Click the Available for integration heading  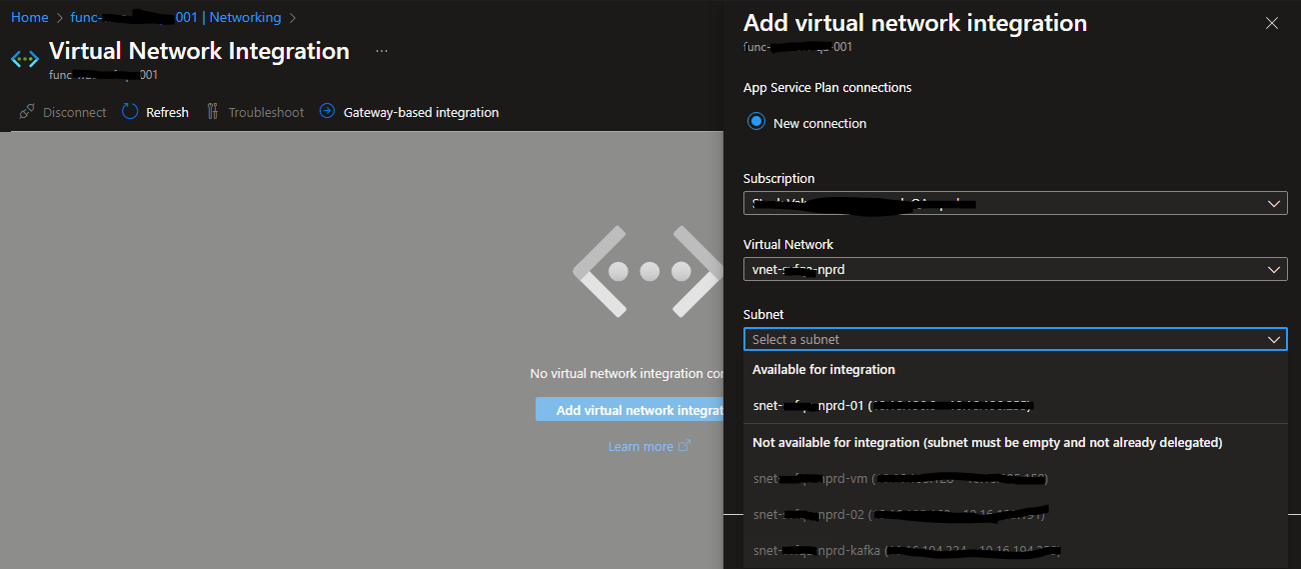[823, 369]
